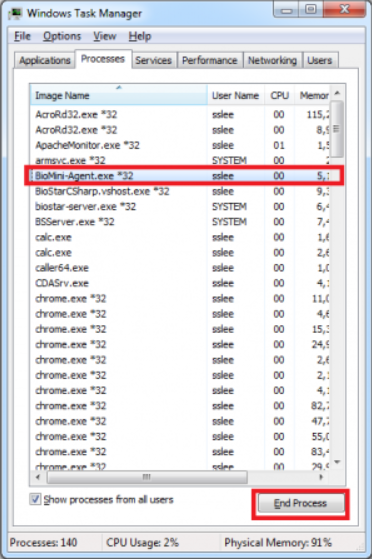The image size is (372, 559).
Task: Click the vertical scrollbar thumb
Action: [x=337, y=129]
